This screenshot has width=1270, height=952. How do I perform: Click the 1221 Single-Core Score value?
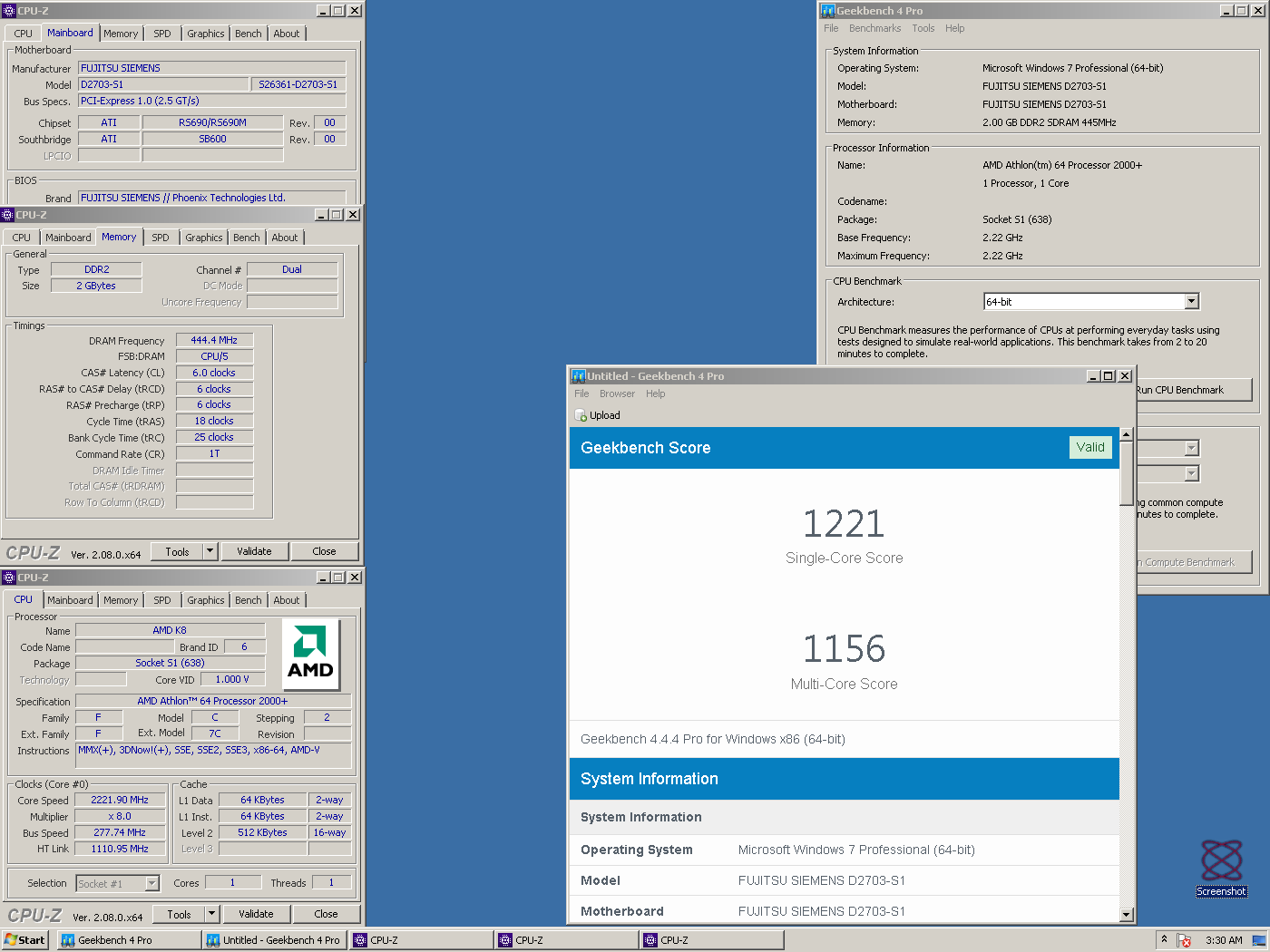[844, 524]
